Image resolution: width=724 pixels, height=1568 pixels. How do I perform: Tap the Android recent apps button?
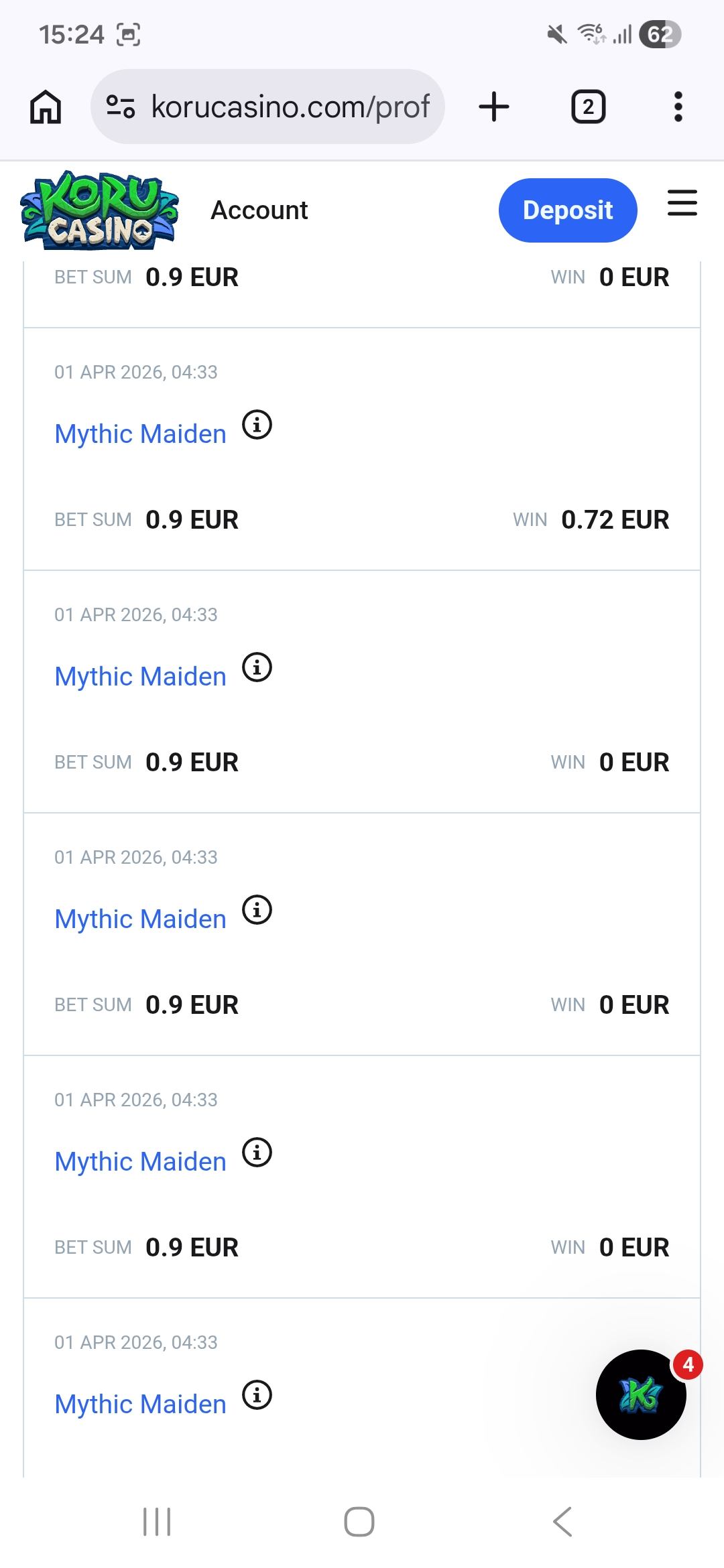pos(157,1522)
